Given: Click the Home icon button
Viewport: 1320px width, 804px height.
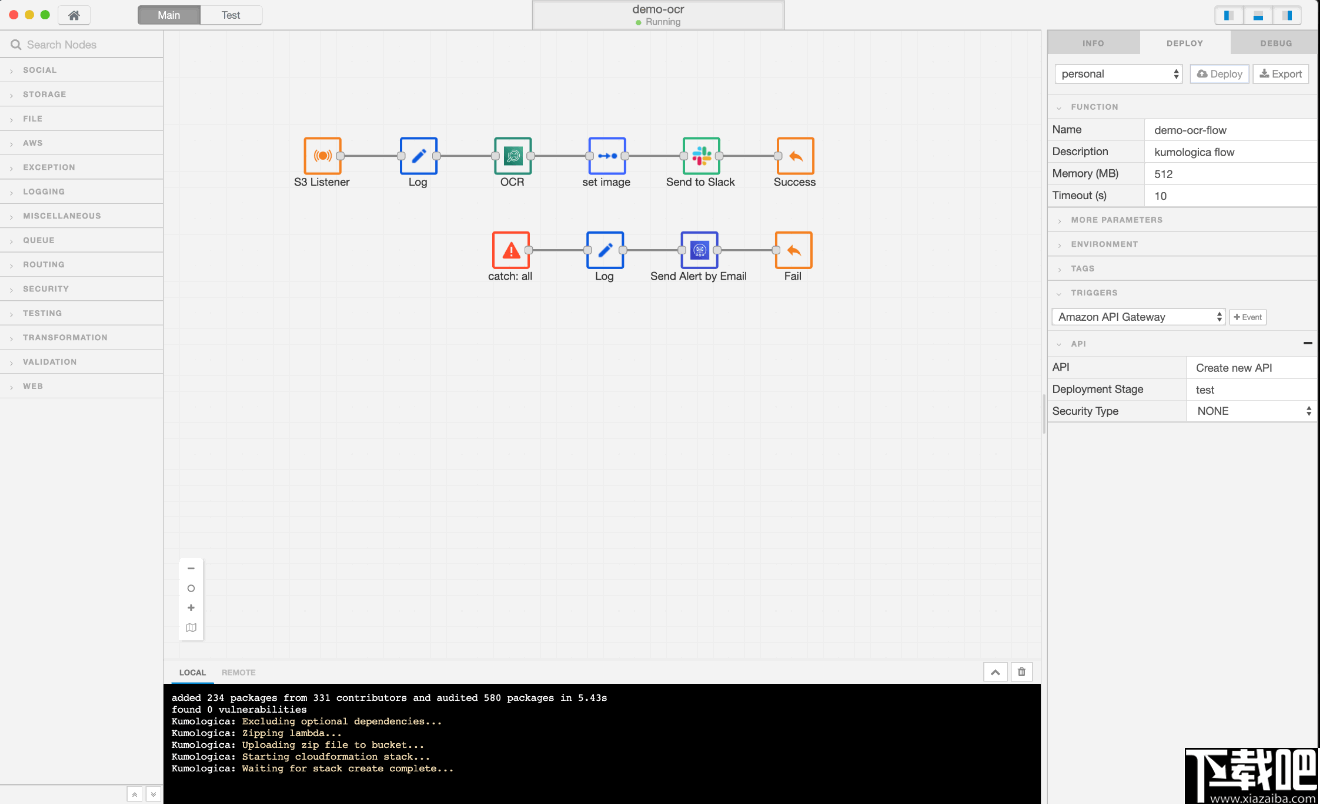Looking at the screenshot, I should pyautogui.click(x=74, y=15).
